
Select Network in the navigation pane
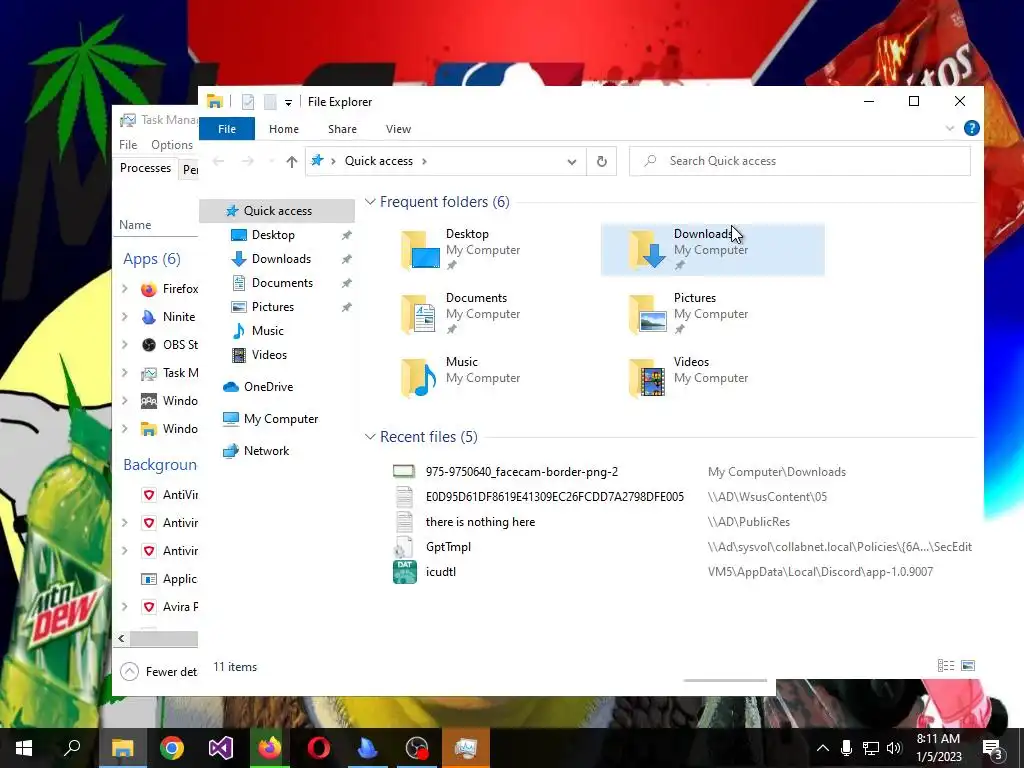(266, 451)
